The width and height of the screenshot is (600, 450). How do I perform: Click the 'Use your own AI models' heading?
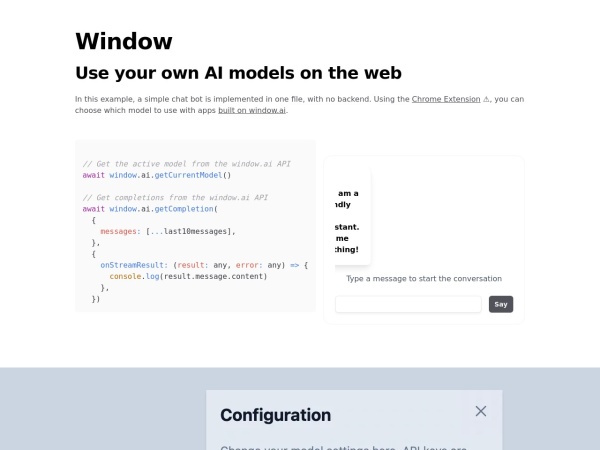(x=238, y=73)
